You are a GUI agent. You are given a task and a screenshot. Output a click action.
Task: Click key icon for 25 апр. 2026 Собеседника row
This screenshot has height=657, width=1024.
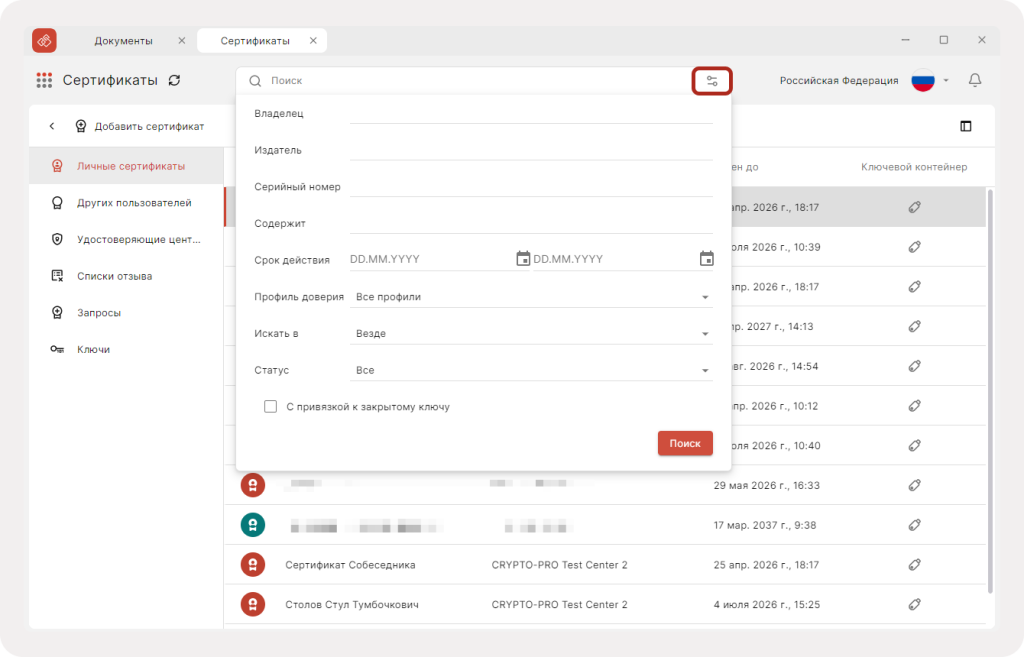[914, 565]
